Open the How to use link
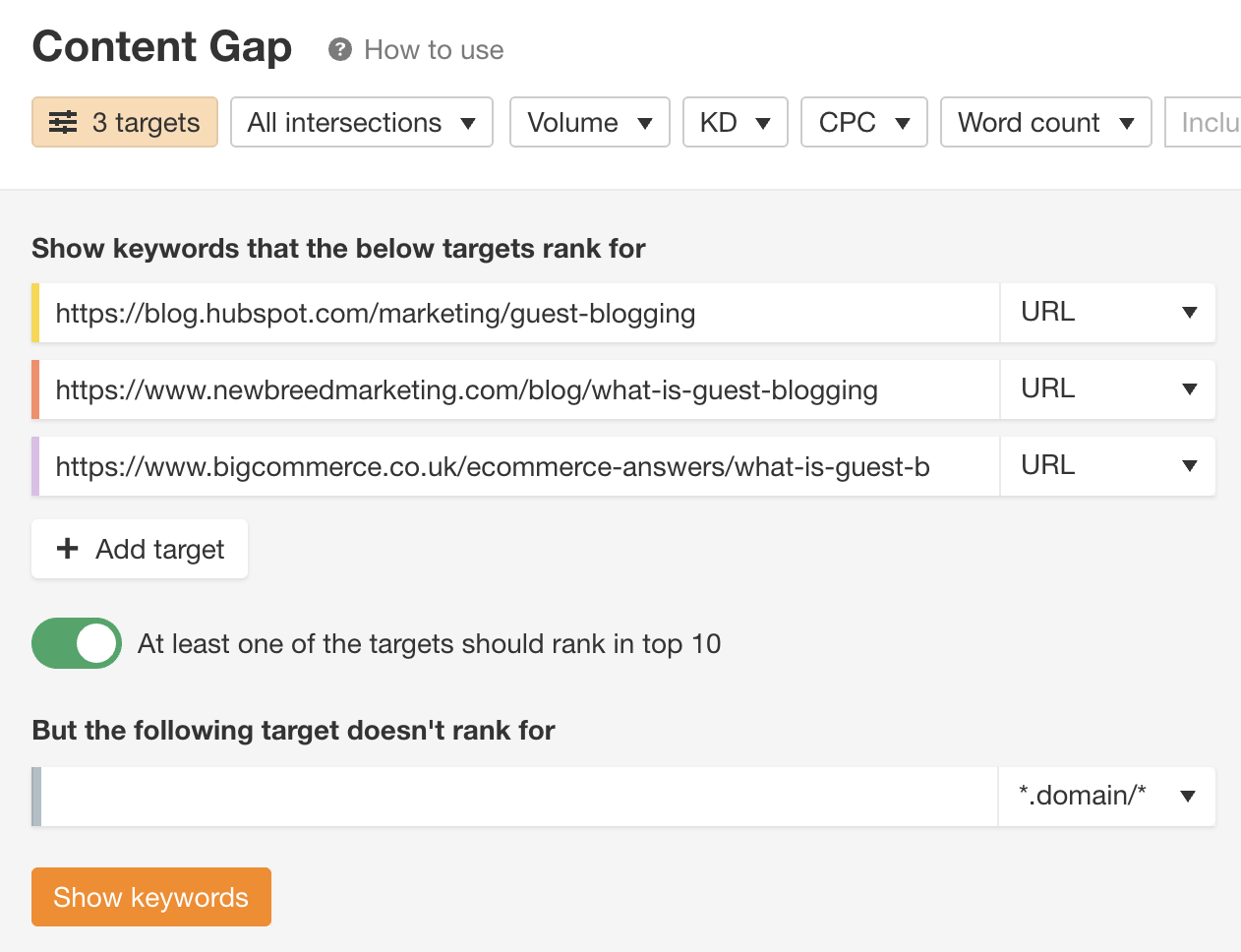Screen dimensions: 1241x952 pyautogui.click(x=434, y=50)
